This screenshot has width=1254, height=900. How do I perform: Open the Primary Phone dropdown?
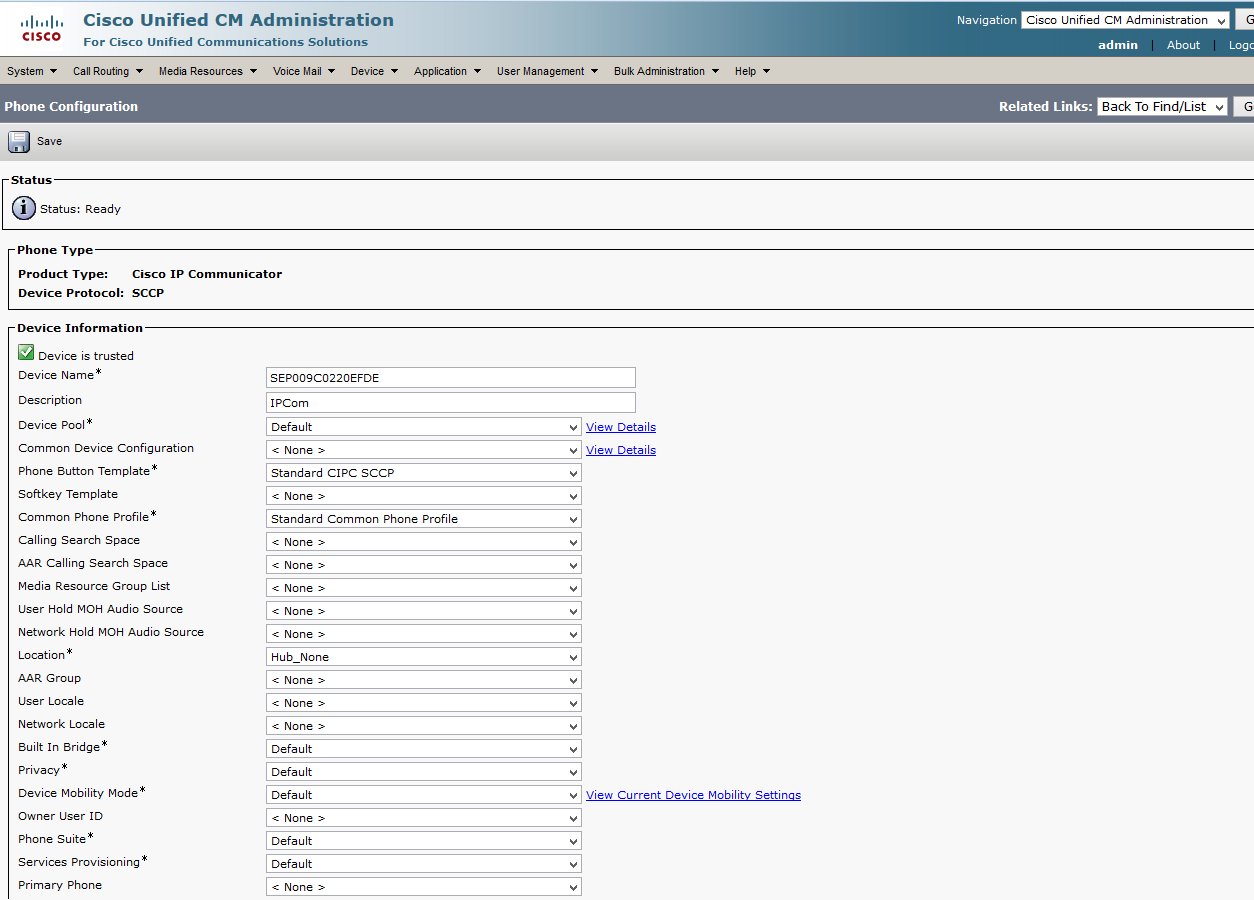pyautogui.click(x=424, y=887)
